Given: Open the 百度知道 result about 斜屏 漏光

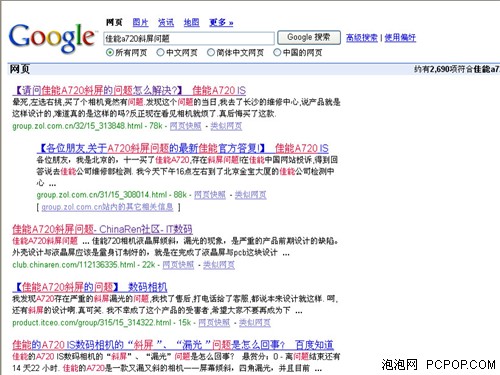Looking at the screenshot, I should tap(173, 345).
